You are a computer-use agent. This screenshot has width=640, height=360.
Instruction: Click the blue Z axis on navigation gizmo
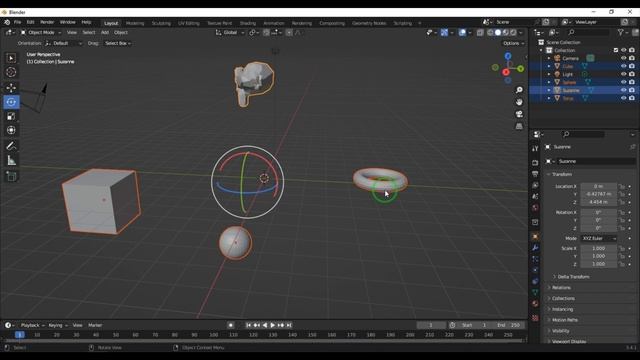tap(508, 56)
